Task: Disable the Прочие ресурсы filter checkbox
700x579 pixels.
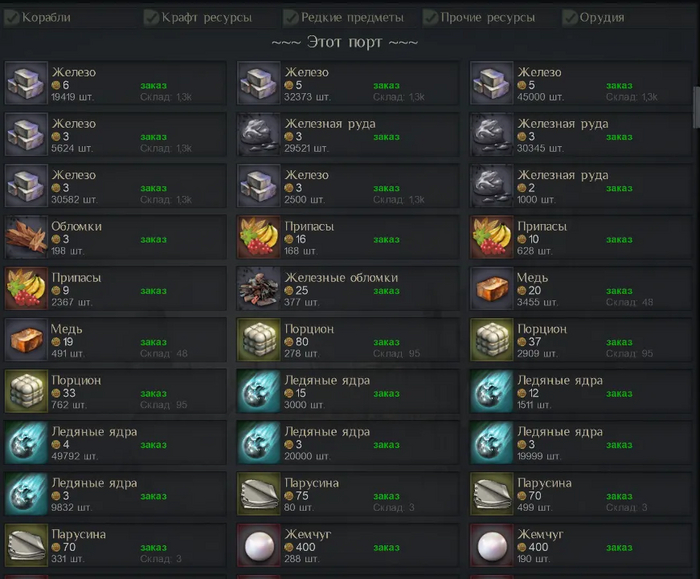Action: coord(430,17)
